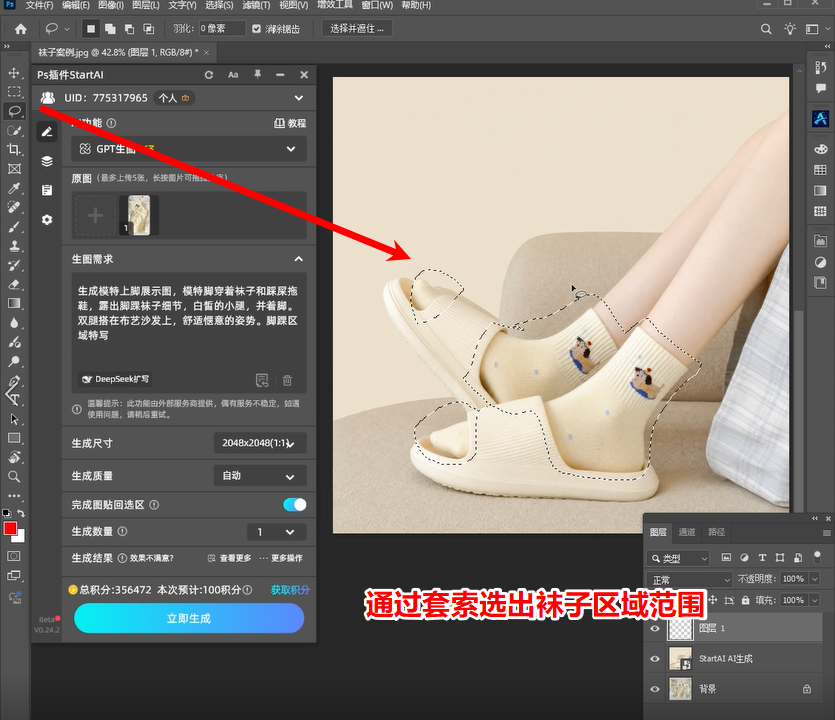The height and width of the screenshot is (720, 835).
Task: Click the white background color swatch
Action: tap(20, 537)
